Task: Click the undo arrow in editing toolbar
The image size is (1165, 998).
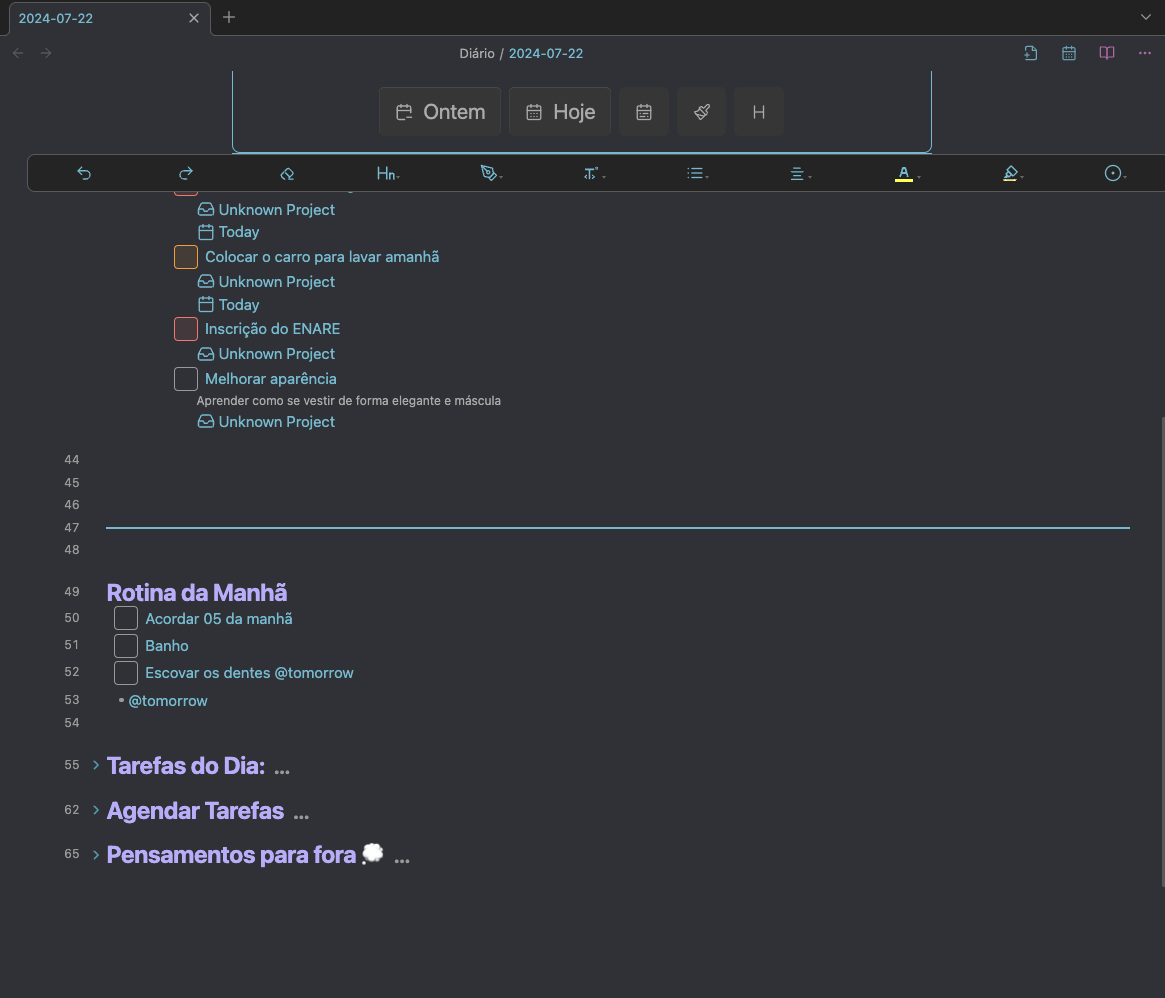Action: click(x=84, y=173)
